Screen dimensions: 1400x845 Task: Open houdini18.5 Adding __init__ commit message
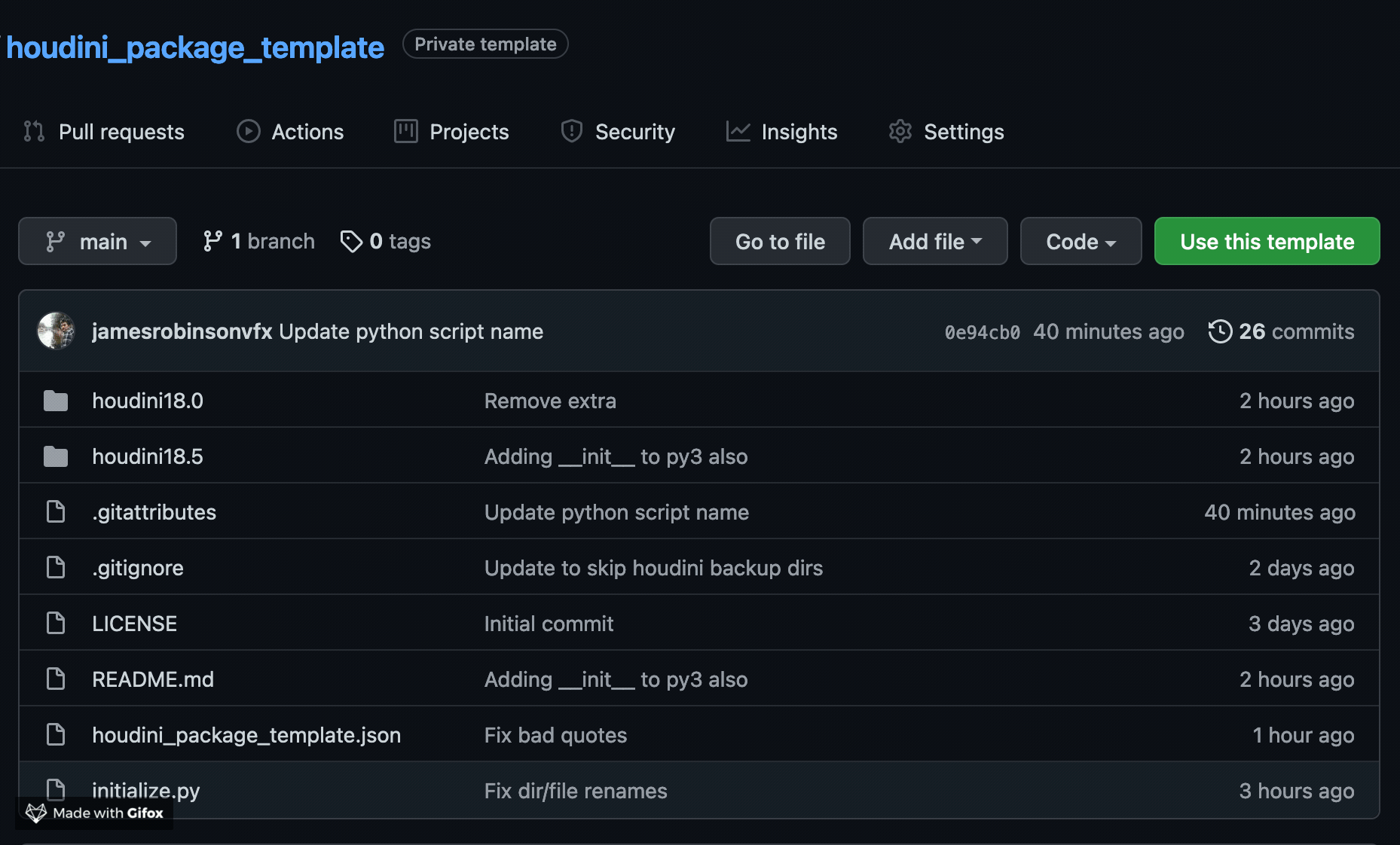click(x=616, y=456)
